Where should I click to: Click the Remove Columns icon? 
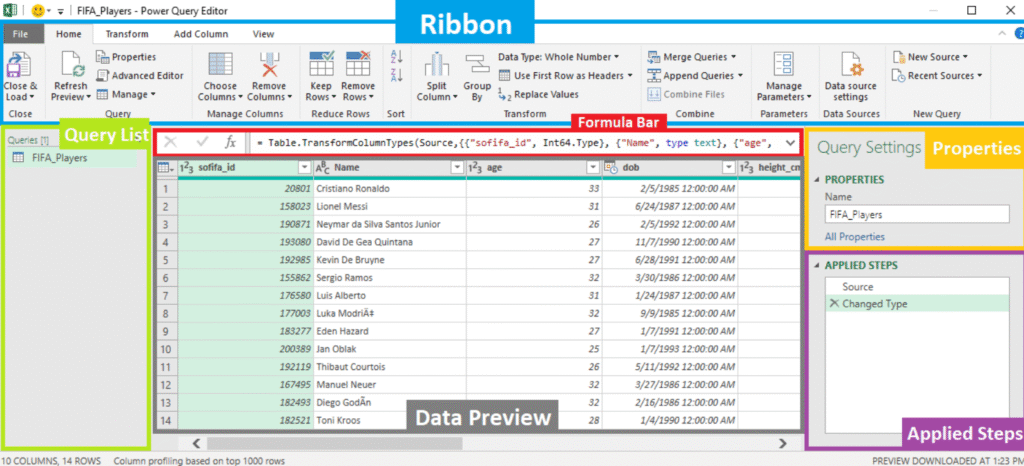click(270, 65)
